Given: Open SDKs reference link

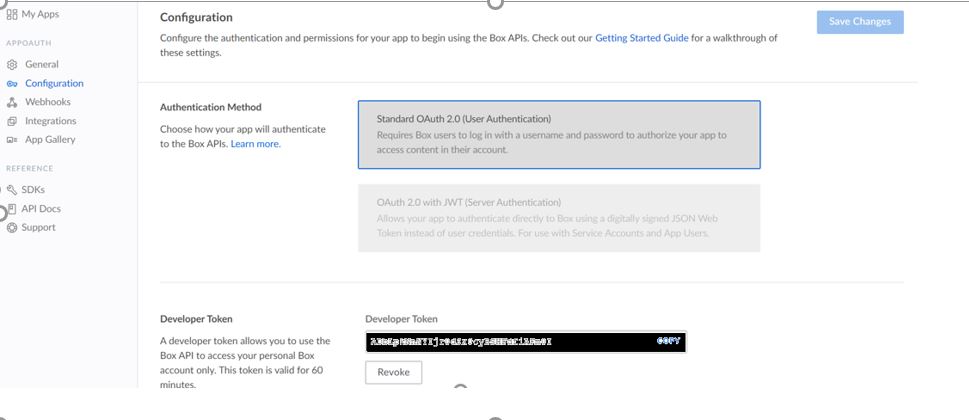Looking at the screenshot, I should point(33,190).
